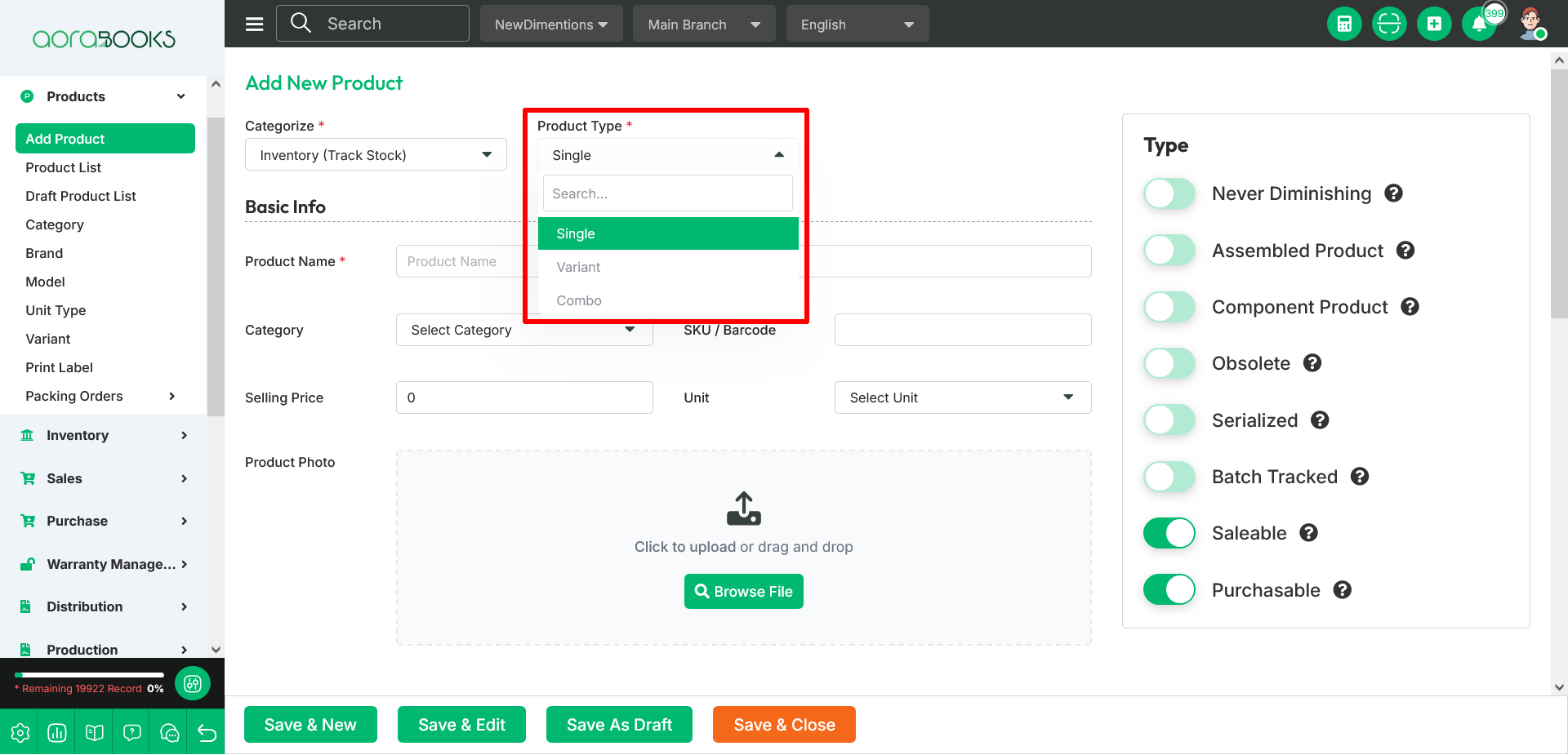Toggle the hamburger menu icon
This screenshot has height=755, width=1568.
tap(254, 24)
